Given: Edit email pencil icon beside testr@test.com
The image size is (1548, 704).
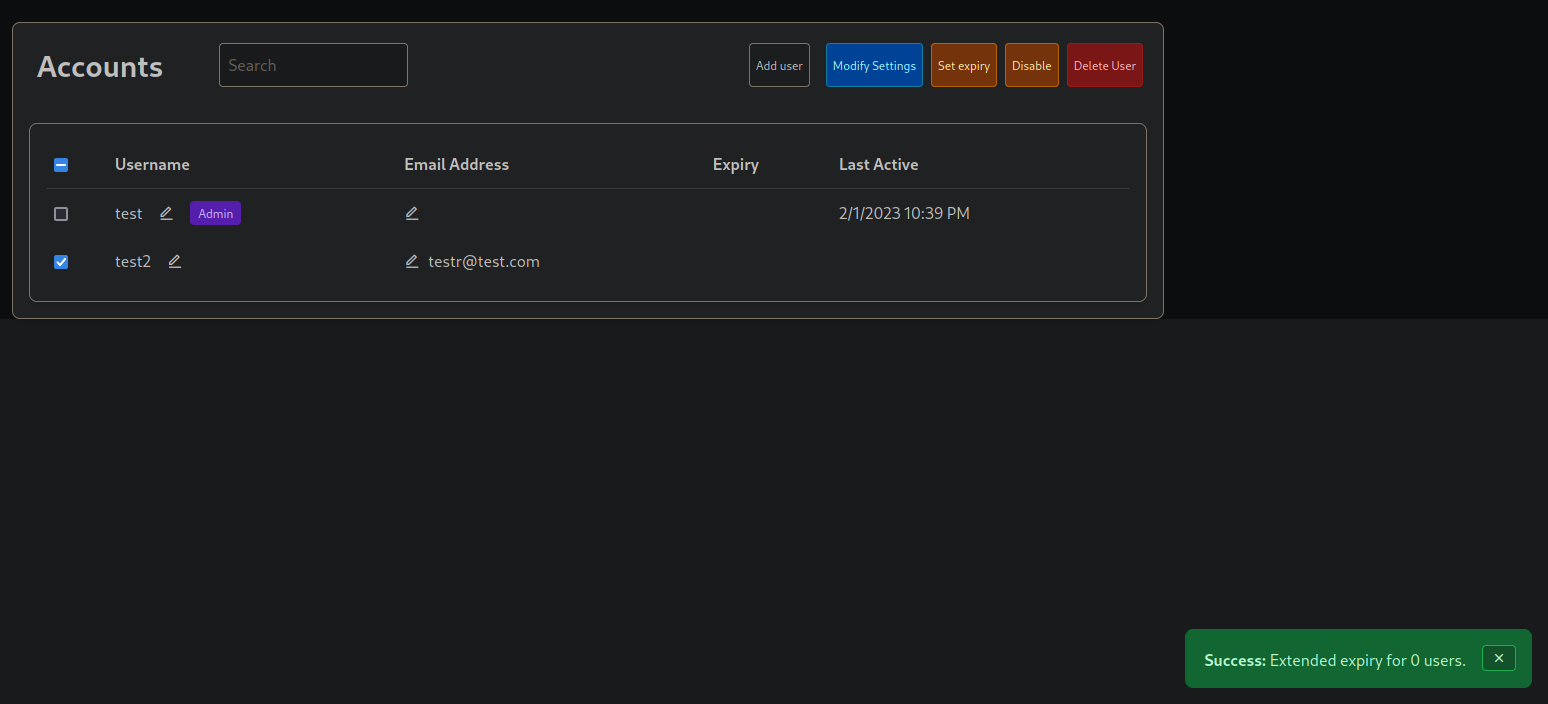Looking at the screenshot, I should (x=412, y=261).
